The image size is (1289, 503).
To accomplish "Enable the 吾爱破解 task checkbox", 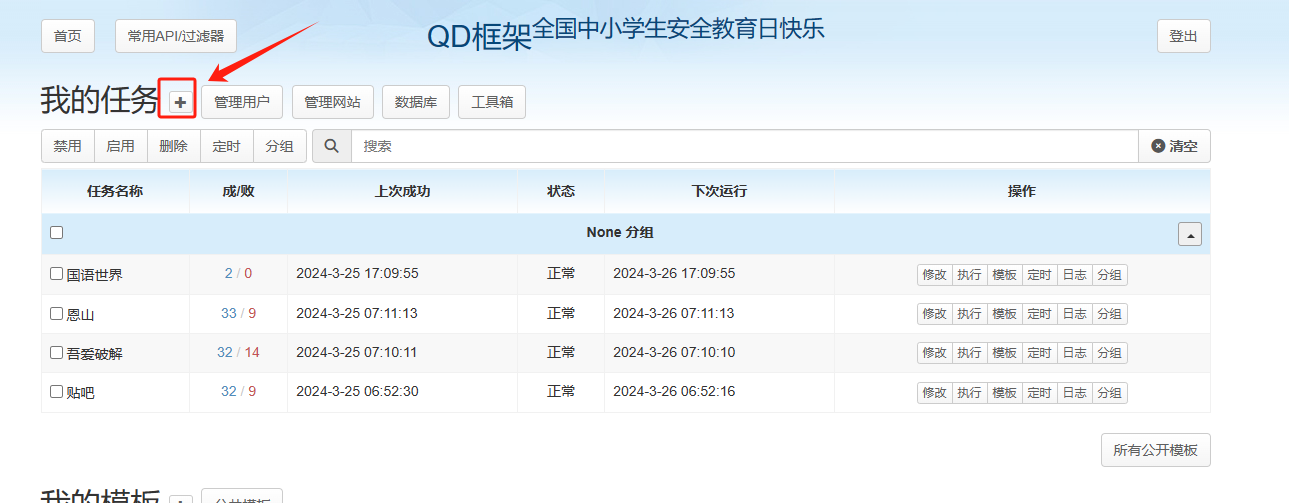I will tap(57, 353).
